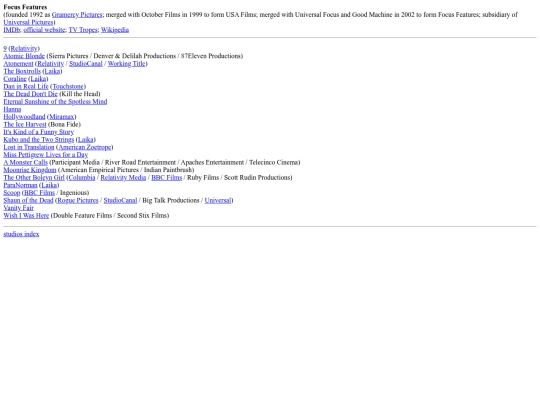Viewport: 540px width, 405px height.
Task: Open the Gramercy Pictures link
Action: coord(77,15)
